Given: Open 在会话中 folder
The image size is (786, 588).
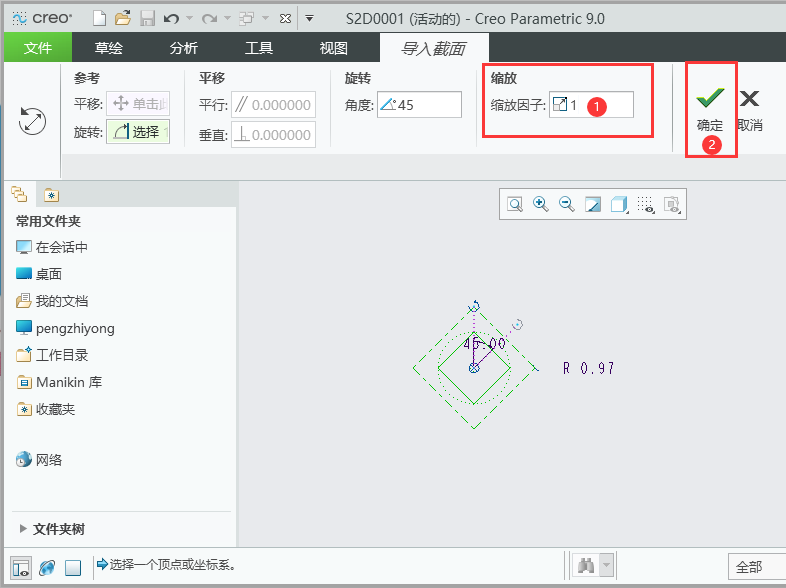Looking at the screenshot, I should (52, 247).
